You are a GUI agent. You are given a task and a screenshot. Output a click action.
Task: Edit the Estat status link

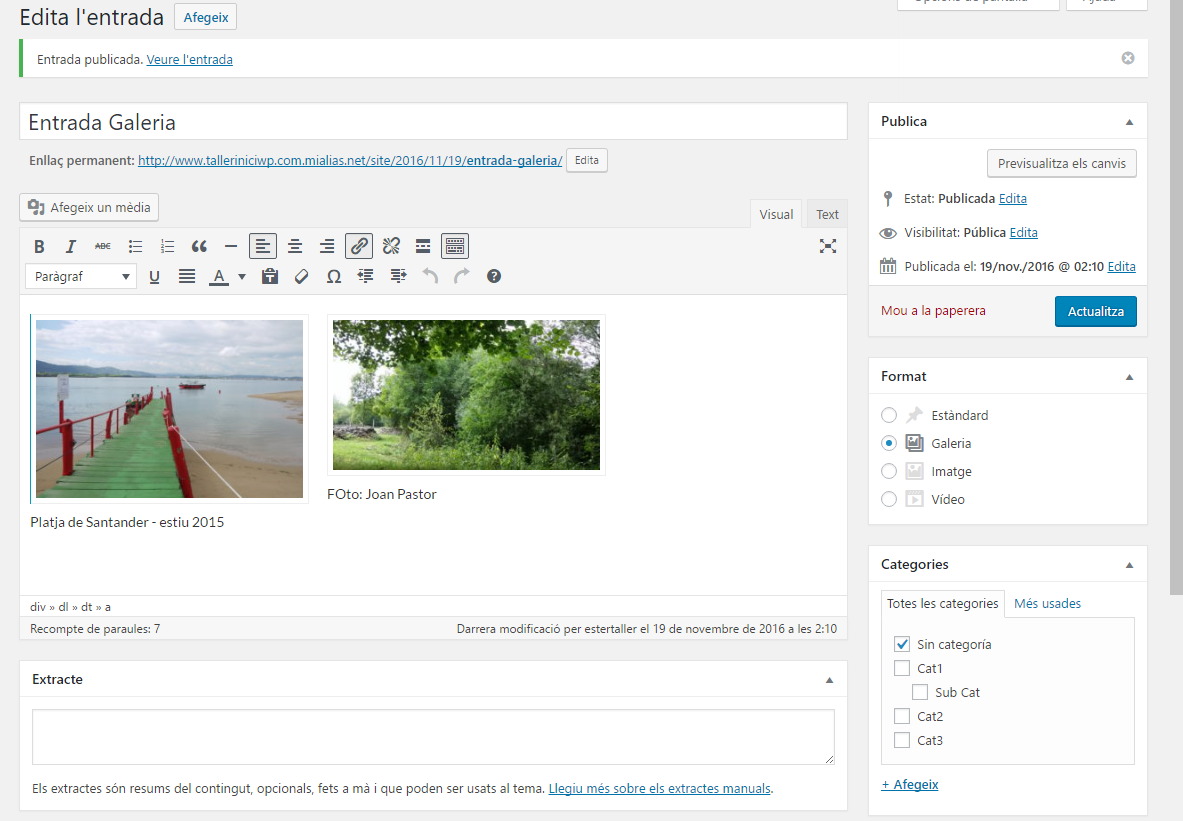1012,198
